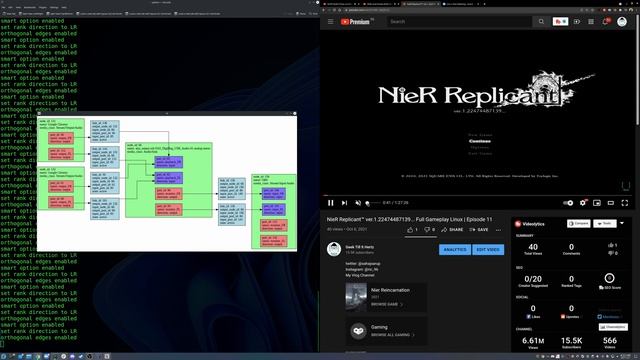
Task: Switch to miniplayer mode
Action: click(x=597, y=203)
